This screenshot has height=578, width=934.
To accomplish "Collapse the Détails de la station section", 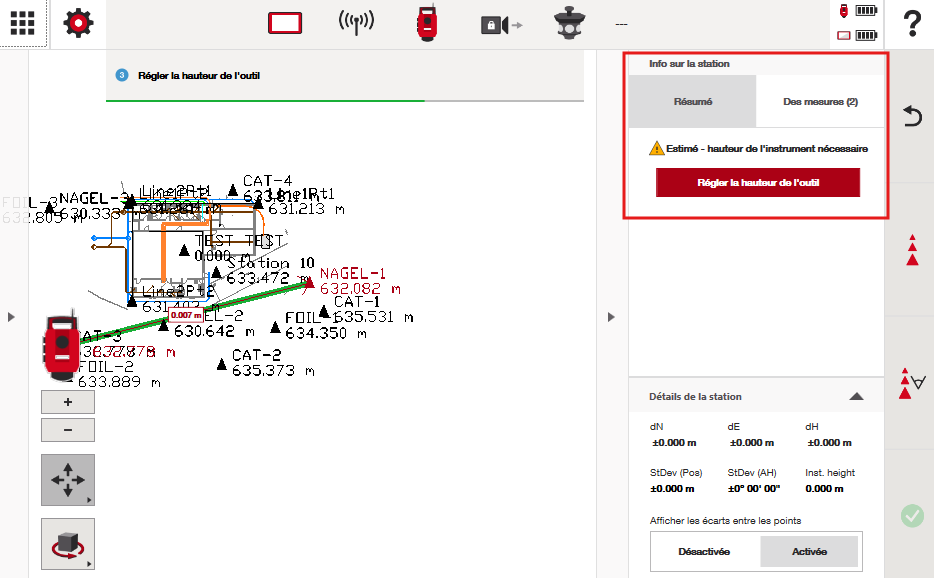I will pos(856,397).
